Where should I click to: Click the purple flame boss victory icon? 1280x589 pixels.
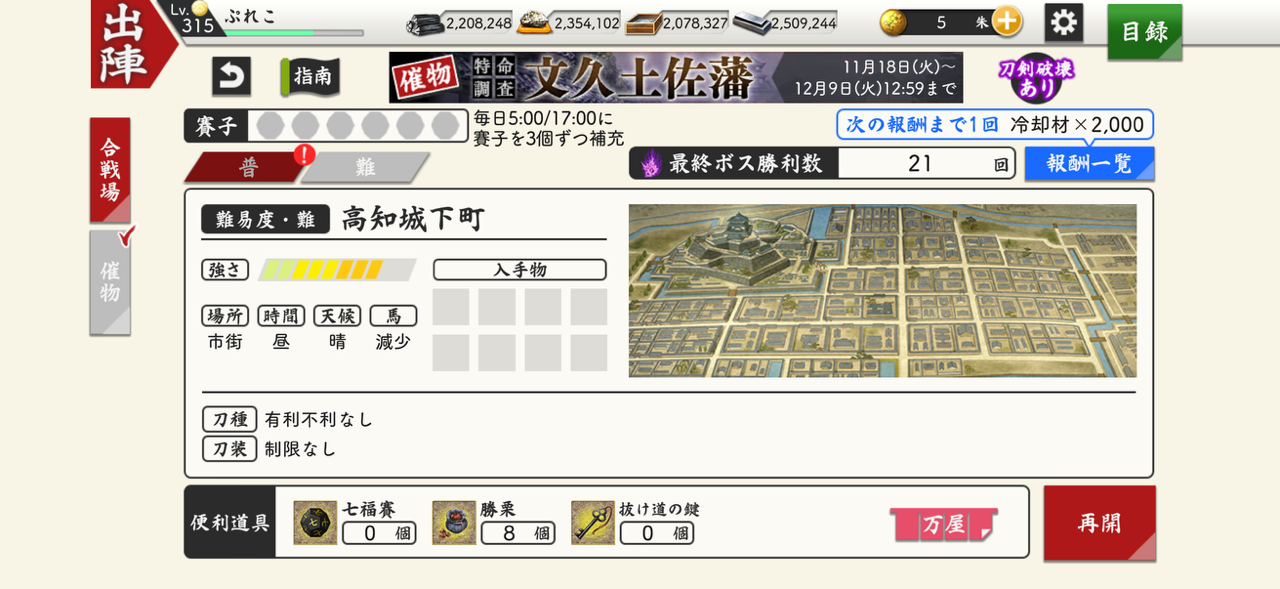(x=651, y=163)
